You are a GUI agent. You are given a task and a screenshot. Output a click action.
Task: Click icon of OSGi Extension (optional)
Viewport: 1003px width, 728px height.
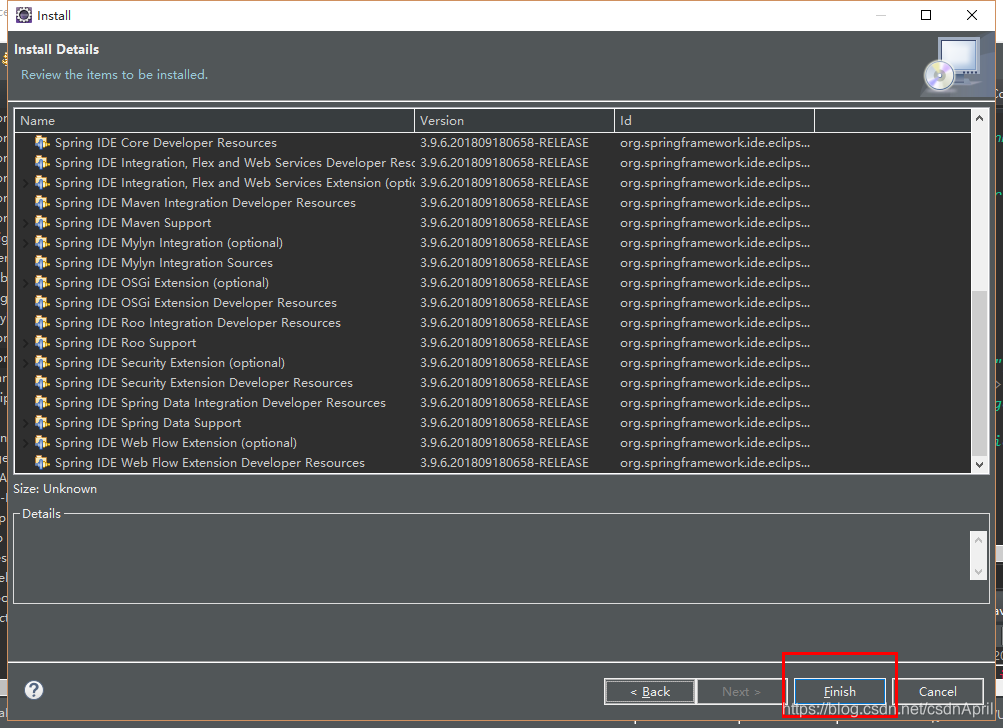42,282
